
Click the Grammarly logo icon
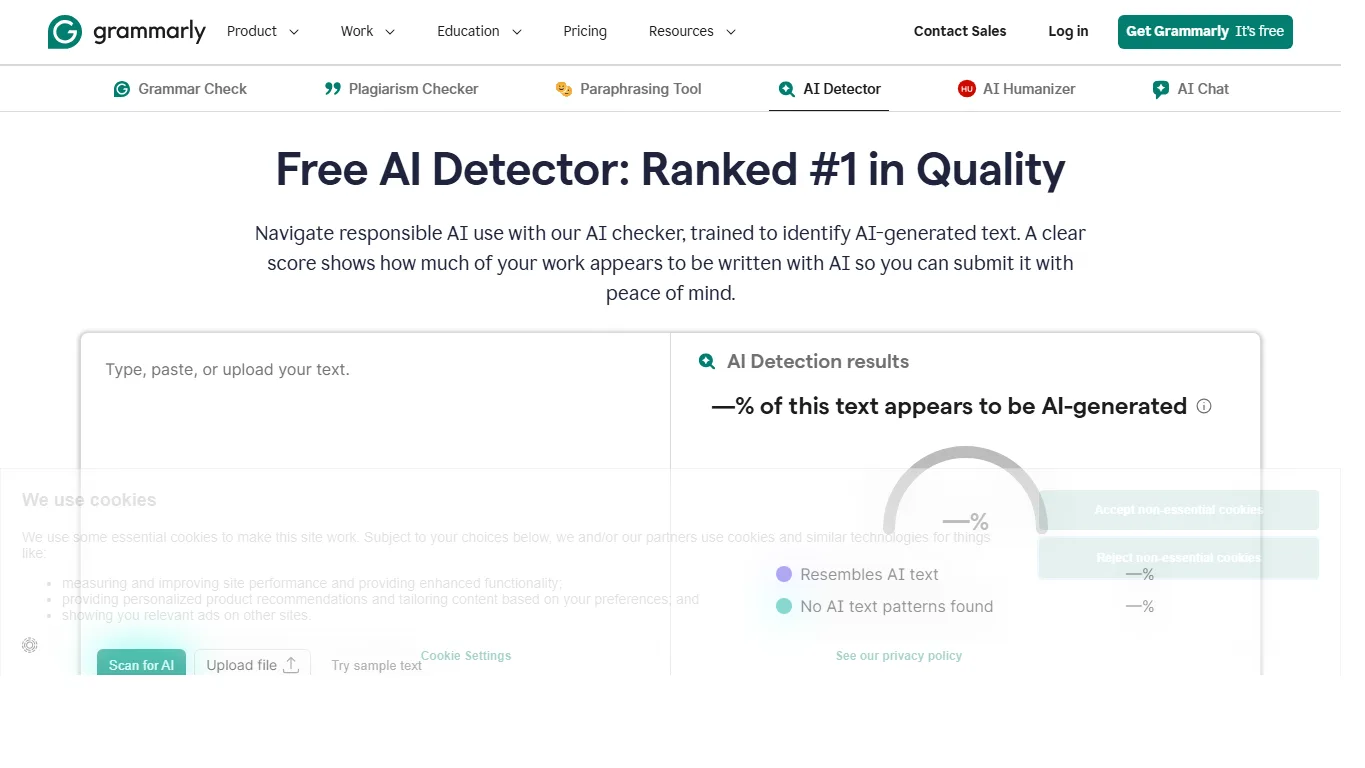(64, 32)
